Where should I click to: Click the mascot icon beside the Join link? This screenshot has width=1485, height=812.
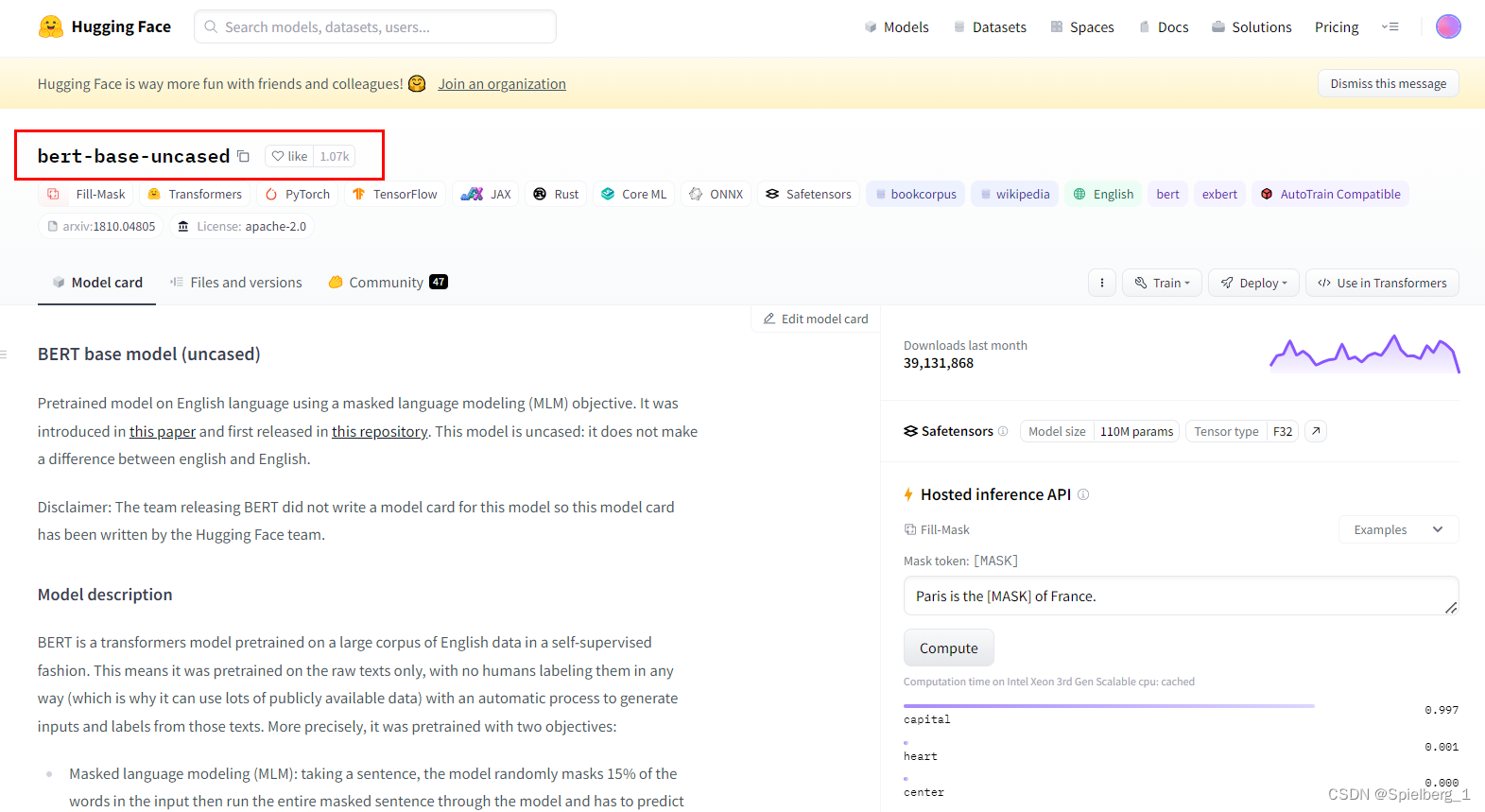(x=417, y=83)
